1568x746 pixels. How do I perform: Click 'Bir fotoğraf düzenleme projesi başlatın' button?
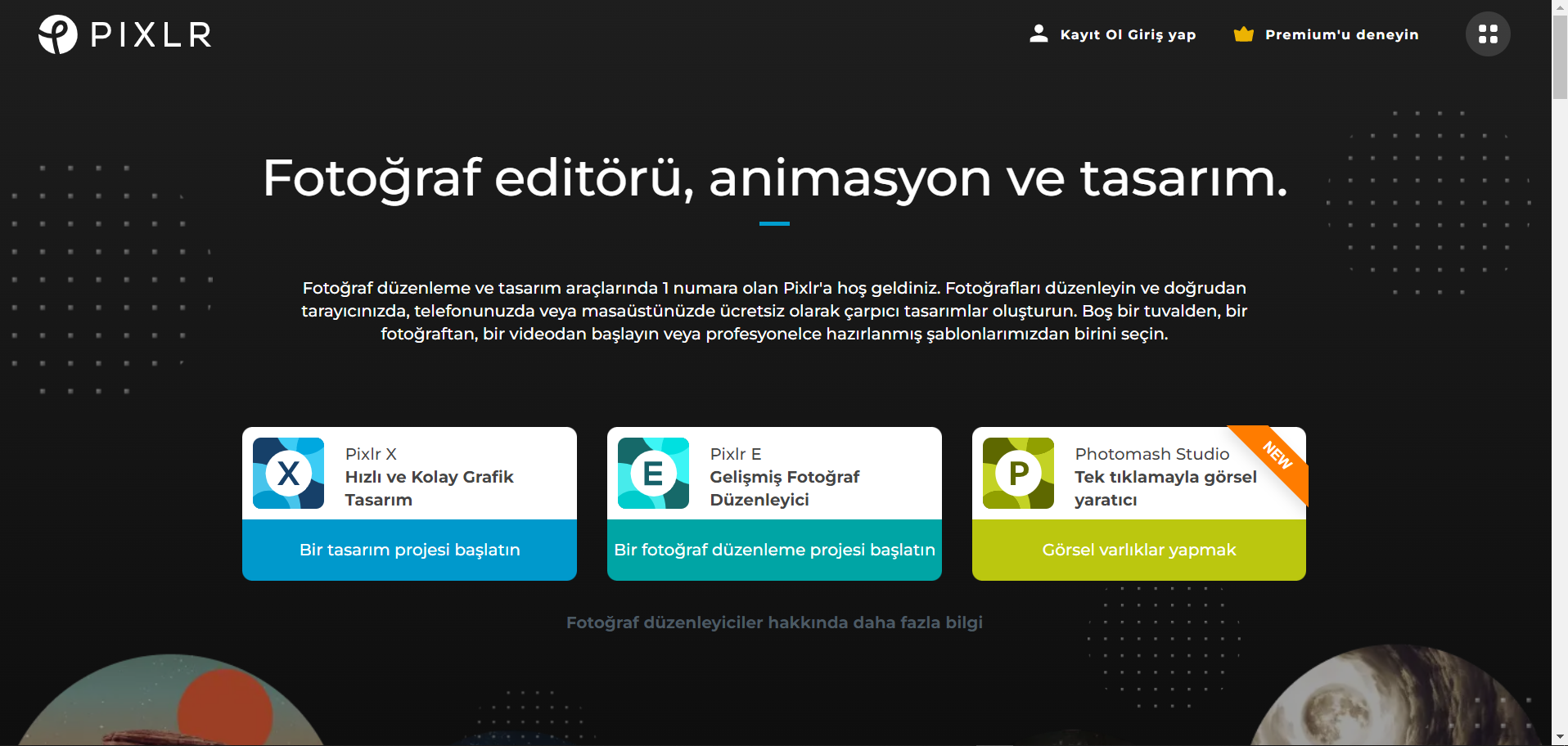774,550
